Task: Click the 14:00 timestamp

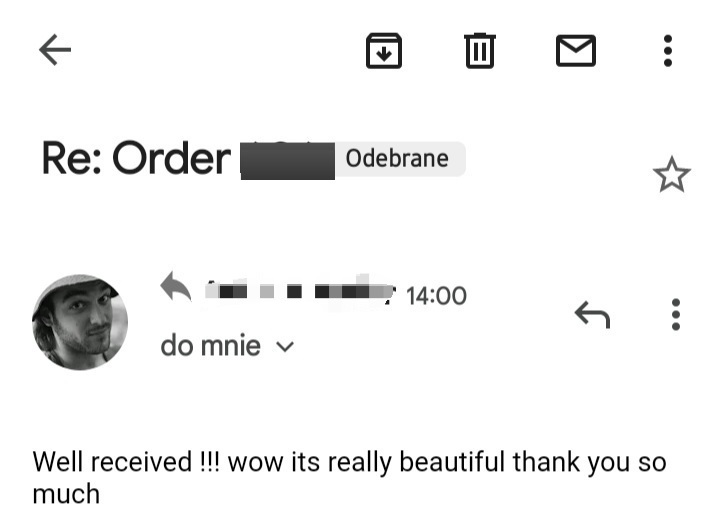Action: pyautogui.click(x=437, y=296)
